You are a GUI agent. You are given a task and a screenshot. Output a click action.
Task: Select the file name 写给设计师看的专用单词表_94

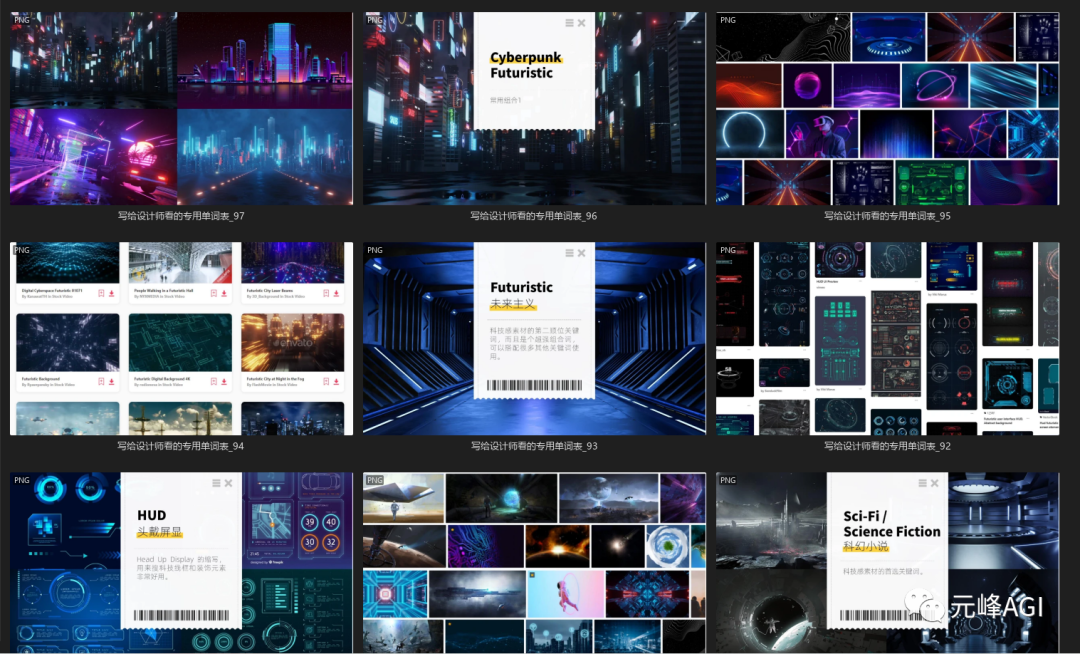[181, 446]
